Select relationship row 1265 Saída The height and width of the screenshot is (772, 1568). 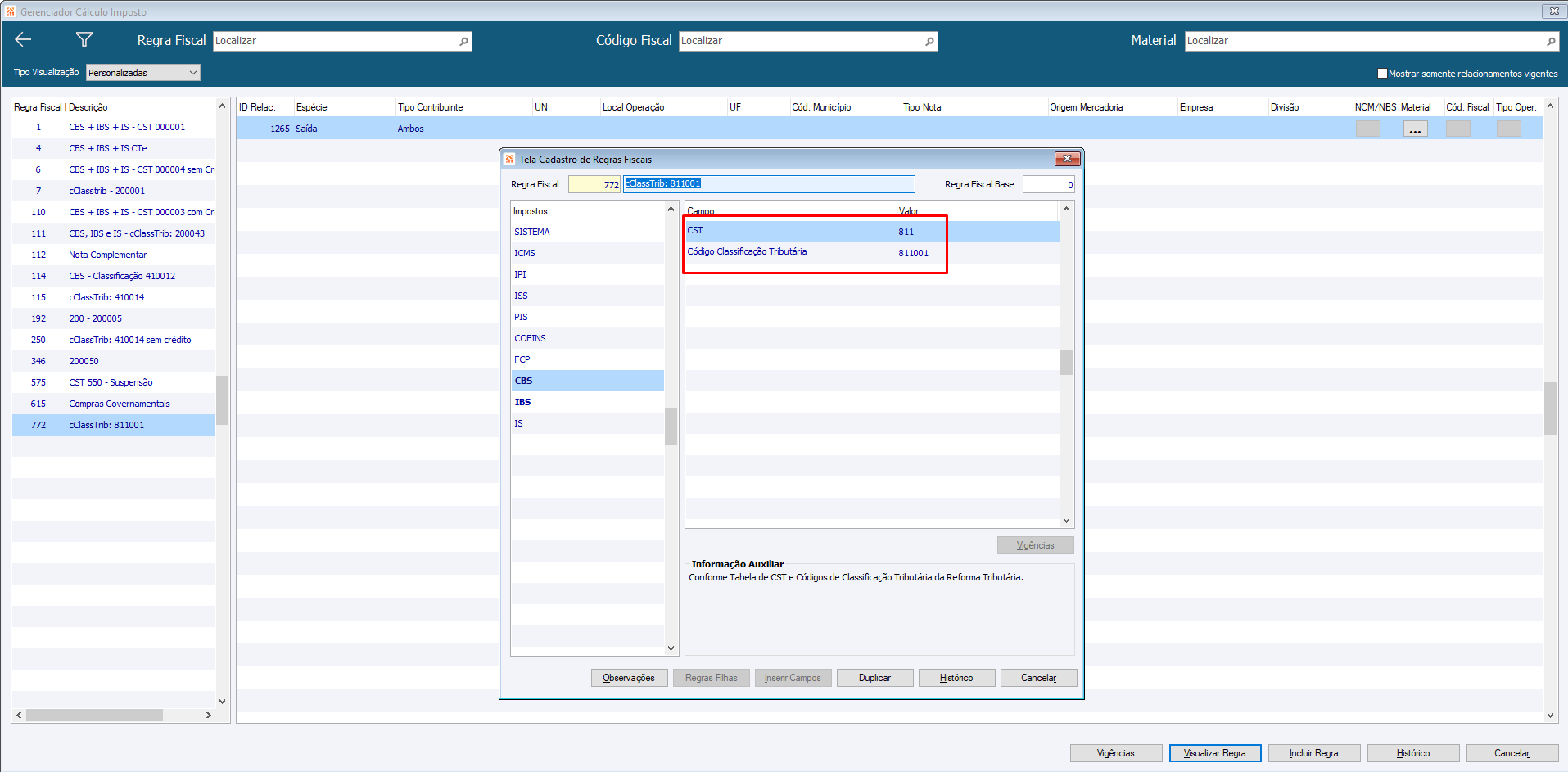coord(890,129)
